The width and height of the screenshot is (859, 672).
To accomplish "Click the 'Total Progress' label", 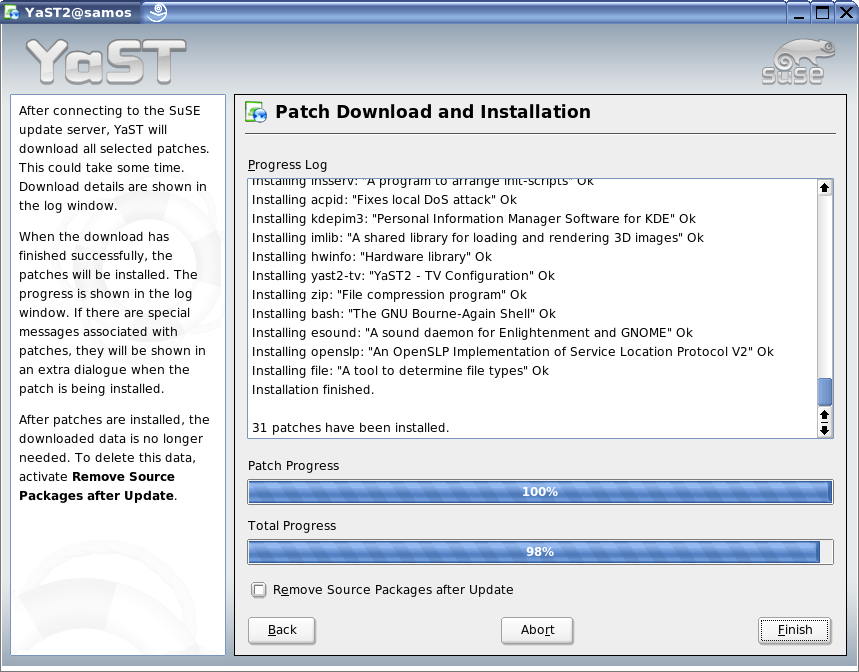I will point(291,526).
